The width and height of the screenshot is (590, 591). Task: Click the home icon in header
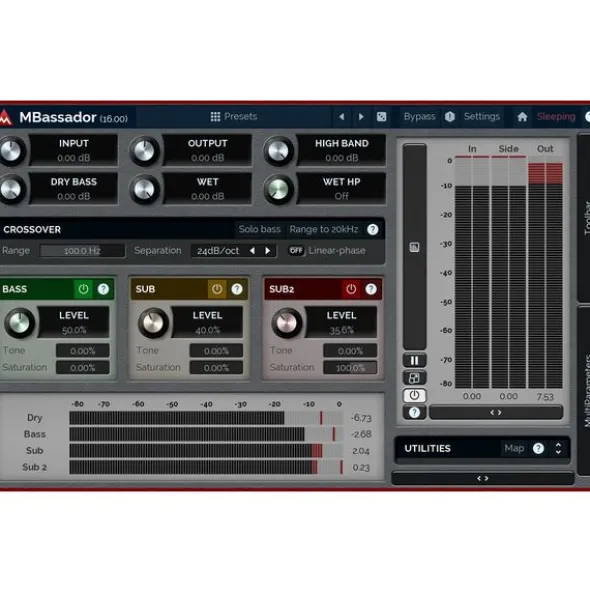click(x=522, y=117)
